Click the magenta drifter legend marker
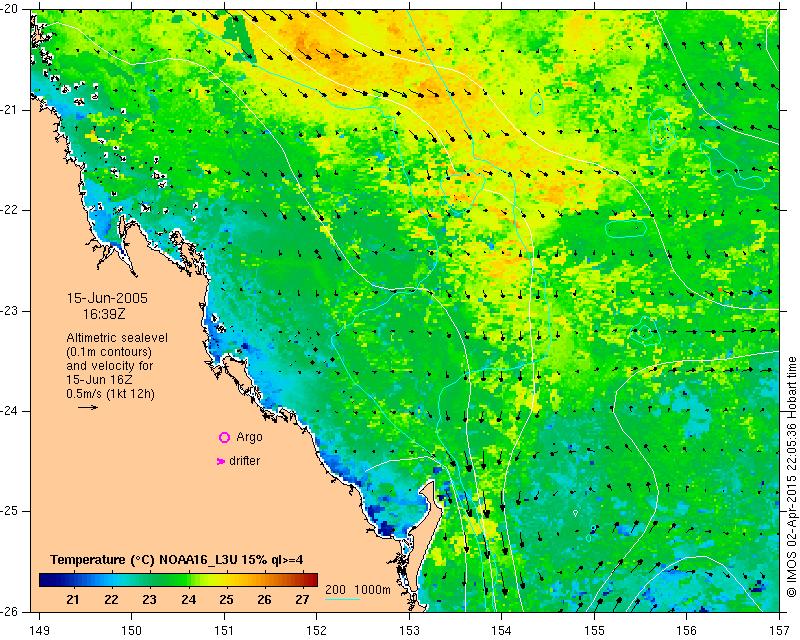The height and width of the screenshot is (640, 800). (x=220, y=461)
